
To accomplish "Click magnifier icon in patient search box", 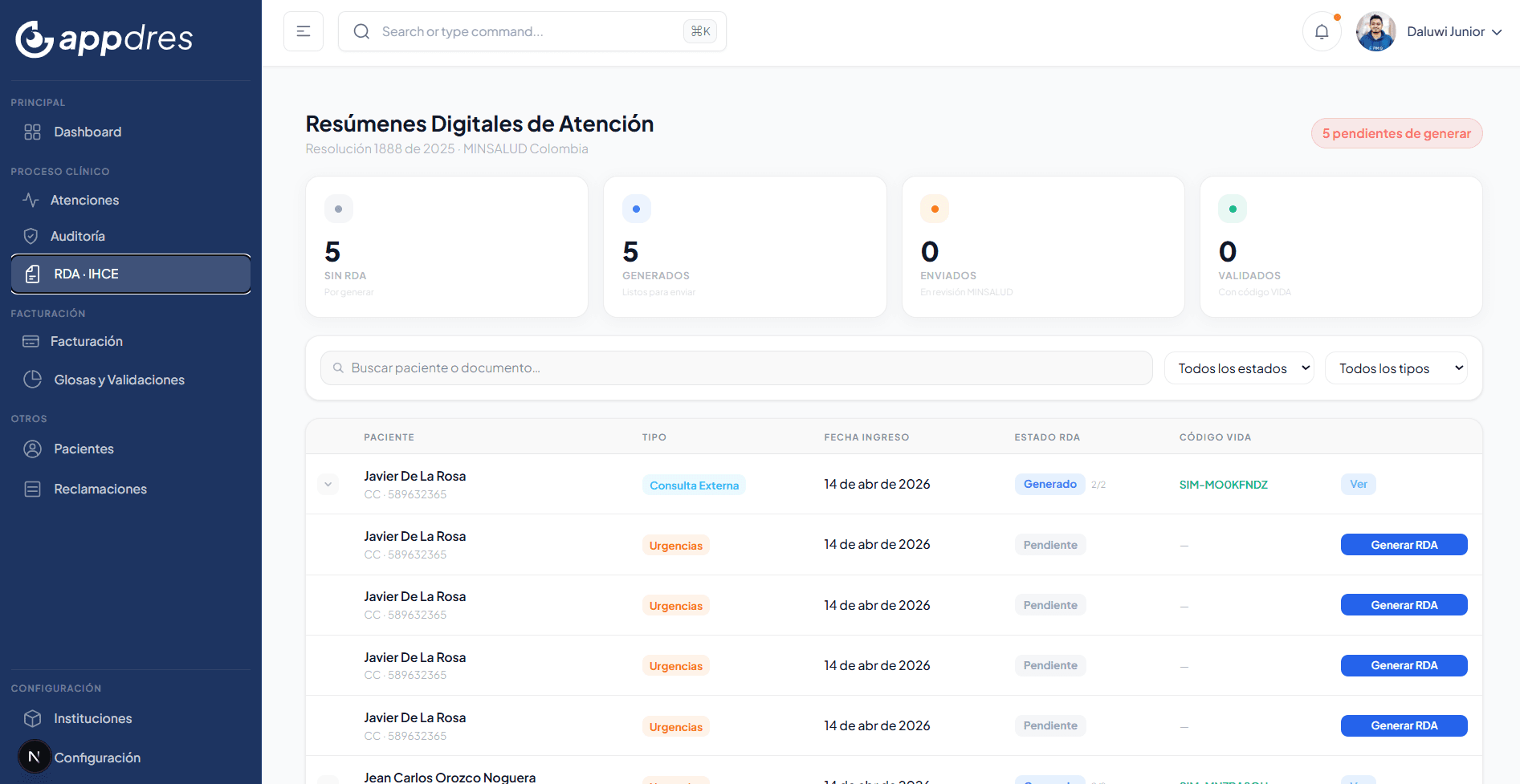I will click(338, 368).
